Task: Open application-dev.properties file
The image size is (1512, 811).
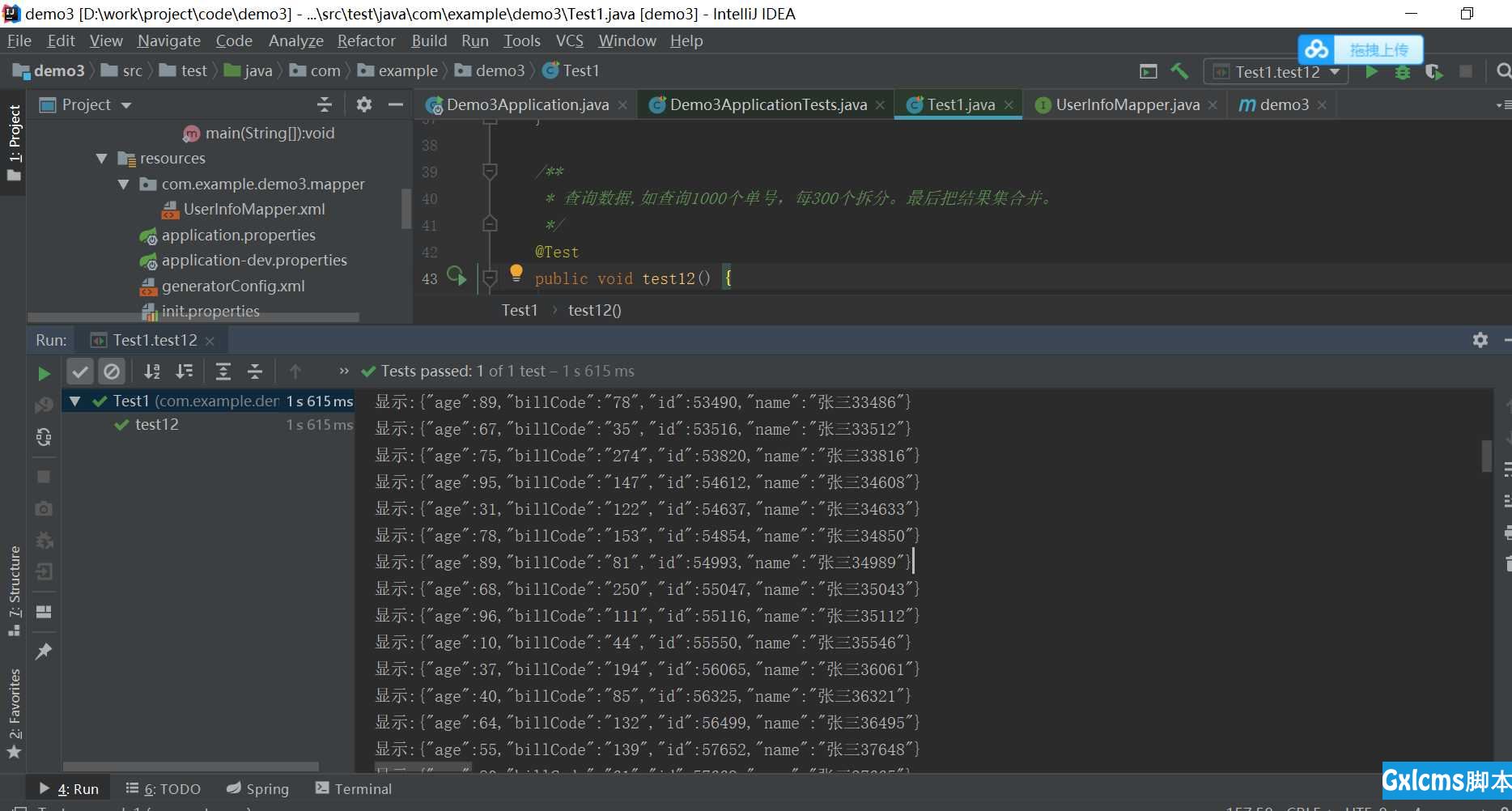Action: coord(253,260)
